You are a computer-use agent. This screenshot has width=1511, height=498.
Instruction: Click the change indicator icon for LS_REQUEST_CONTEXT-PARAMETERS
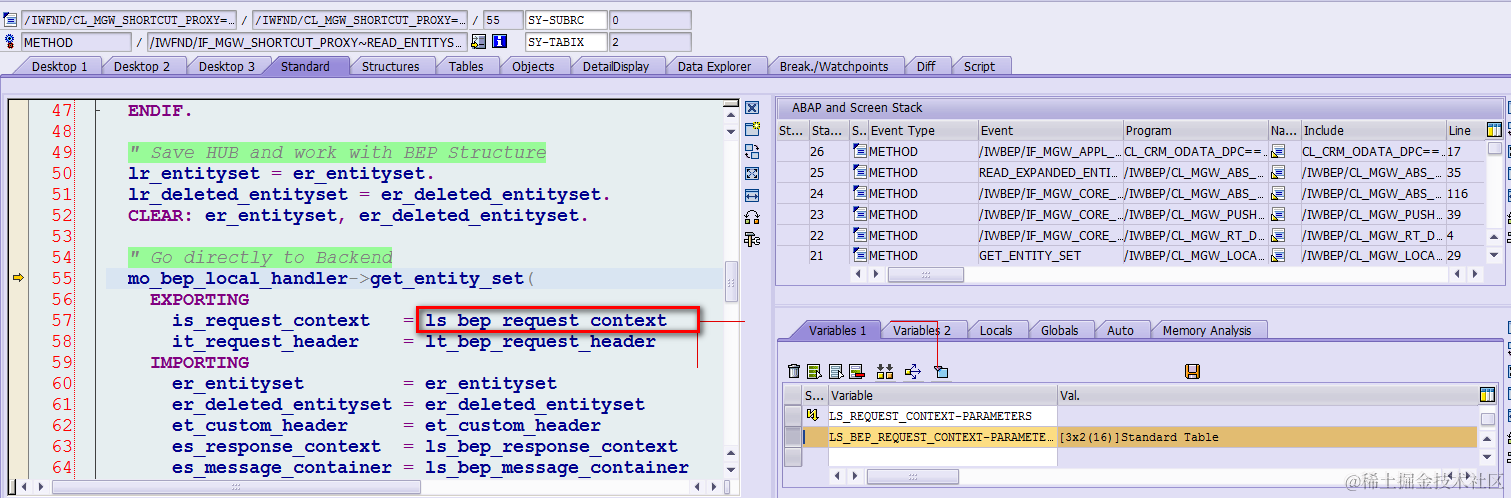click(813, 416)
